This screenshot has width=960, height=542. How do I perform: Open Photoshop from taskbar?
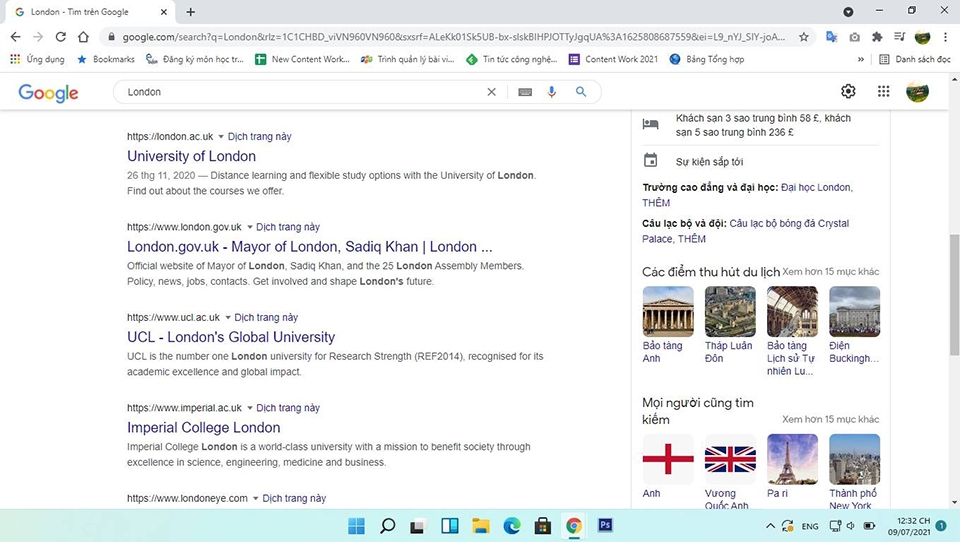(x=605, y=525)
